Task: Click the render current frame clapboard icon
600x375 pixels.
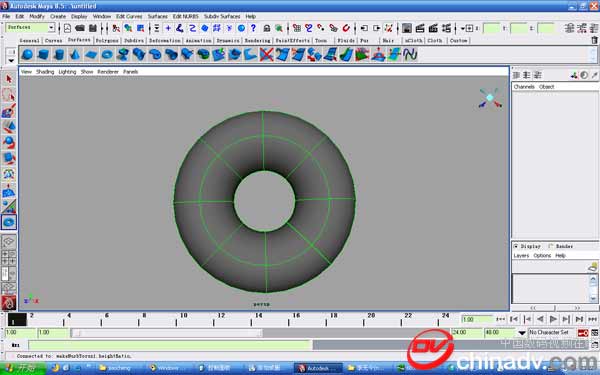Action: pos(420,28)
